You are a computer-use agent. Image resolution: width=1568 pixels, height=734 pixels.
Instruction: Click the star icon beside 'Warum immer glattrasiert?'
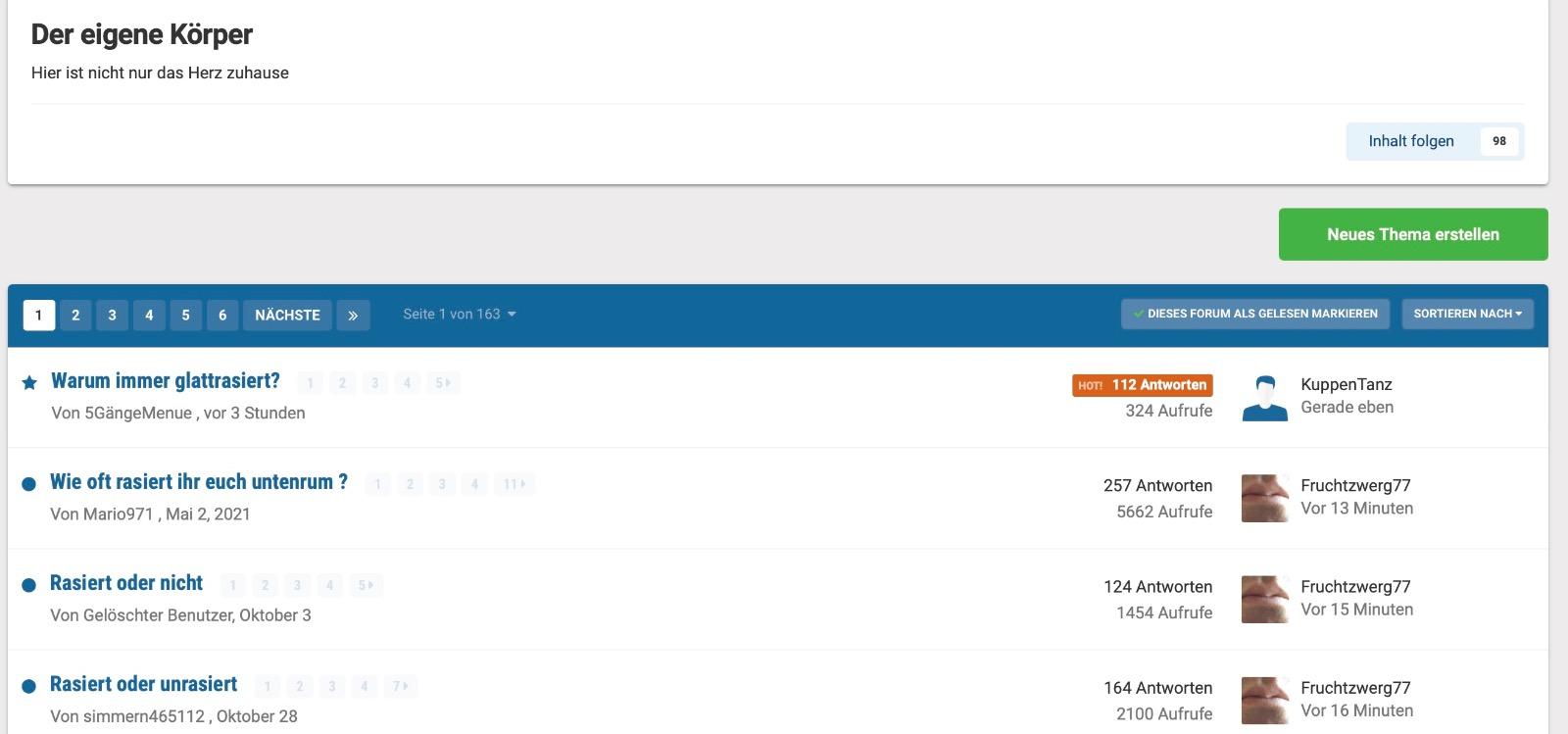tap(29, 382)
